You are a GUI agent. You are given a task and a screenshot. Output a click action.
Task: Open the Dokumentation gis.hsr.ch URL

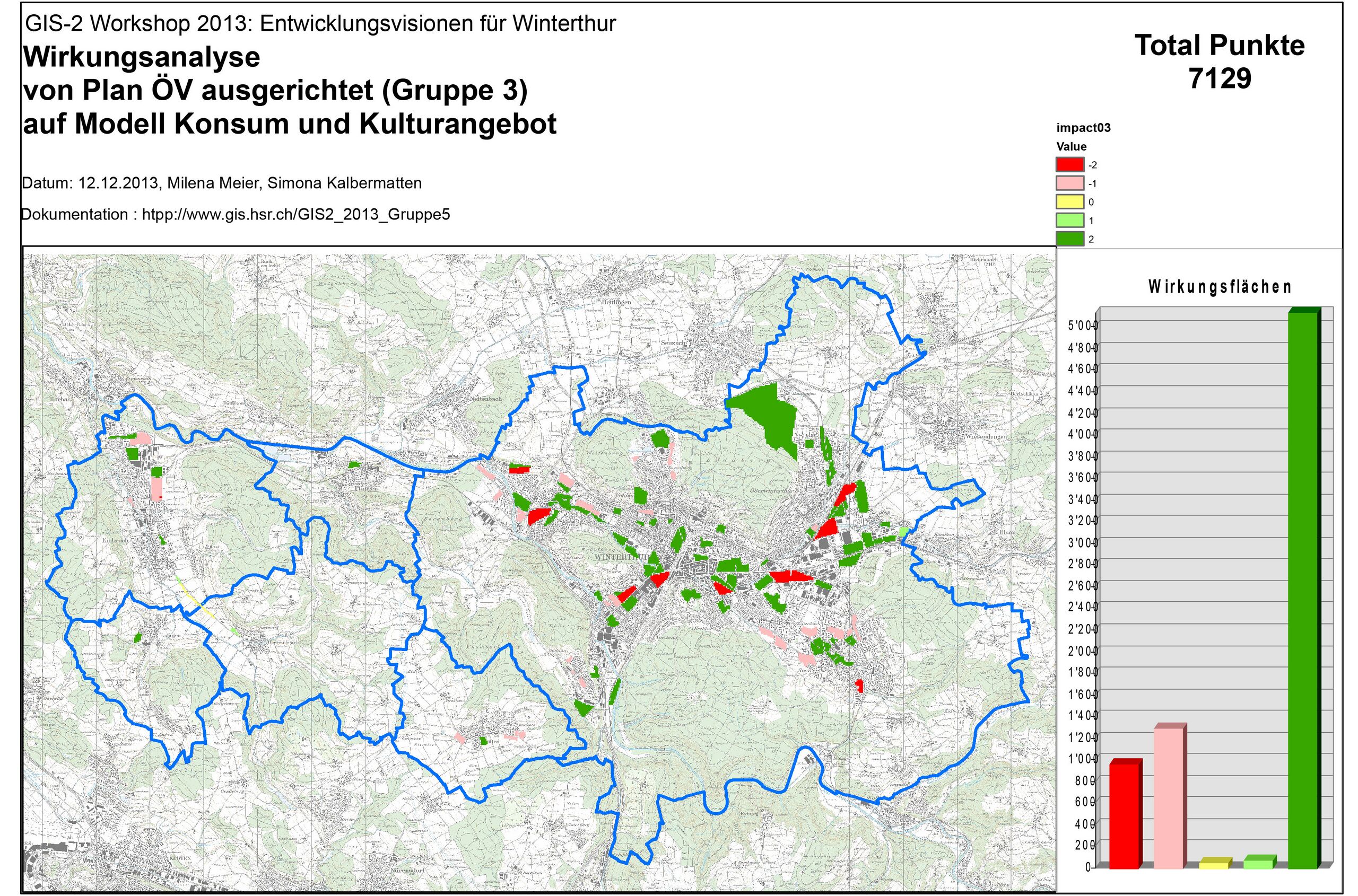[x=295, y=215]
